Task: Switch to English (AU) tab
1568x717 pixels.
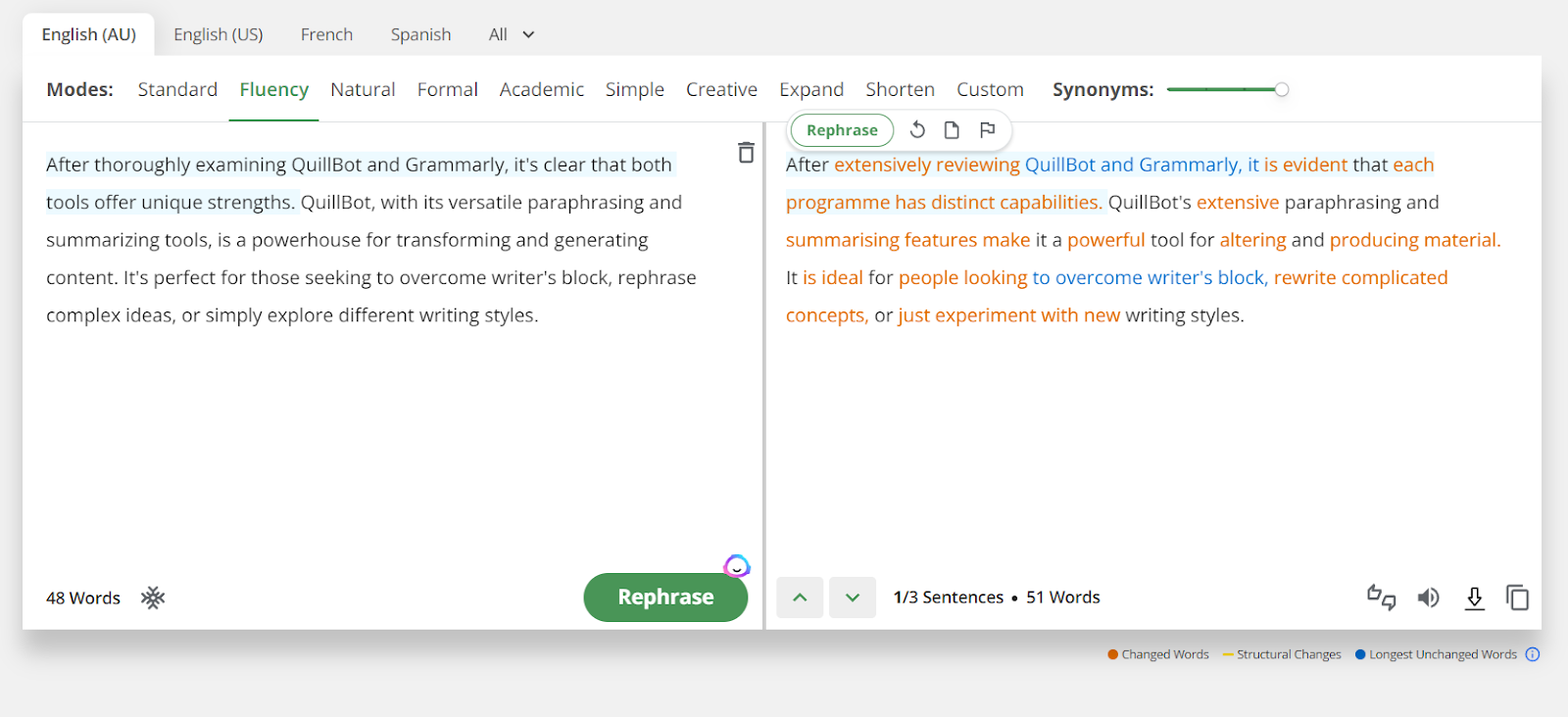Action: tap(89, 34)
